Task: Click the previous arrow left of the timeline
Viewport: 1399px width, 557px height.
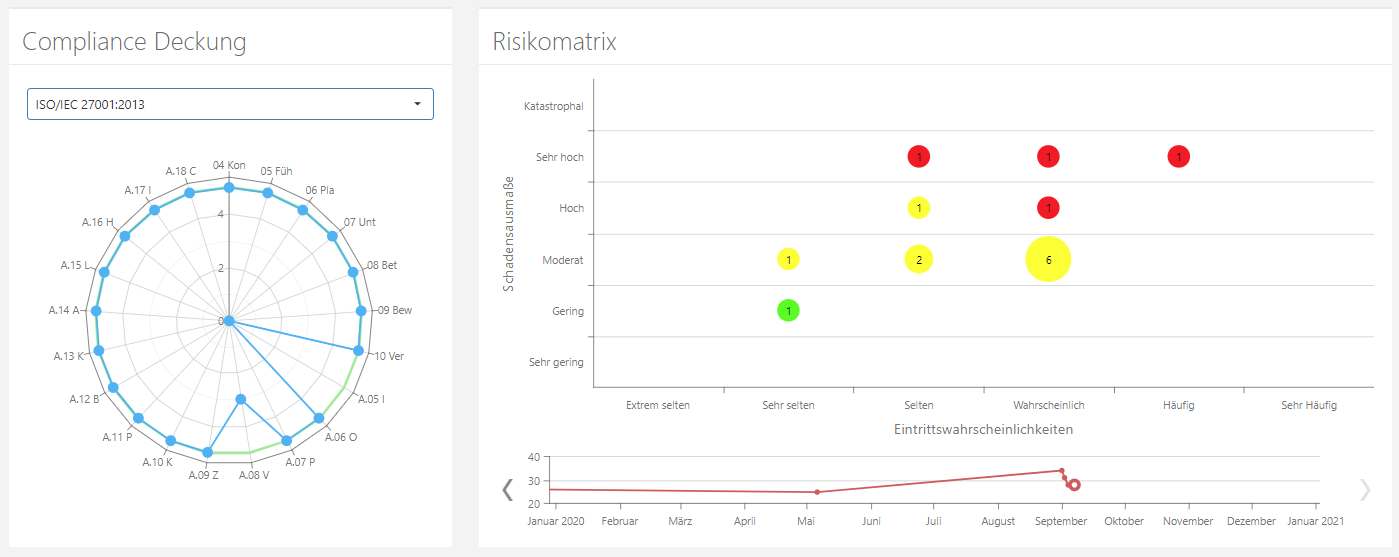Action: (x=507, y=489)
